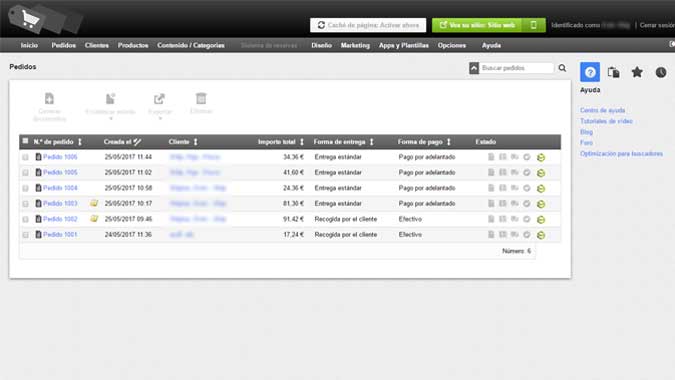This screenshot has width=675, height=380.
Task: Open the Productos menu
Action: pos(133,45)
